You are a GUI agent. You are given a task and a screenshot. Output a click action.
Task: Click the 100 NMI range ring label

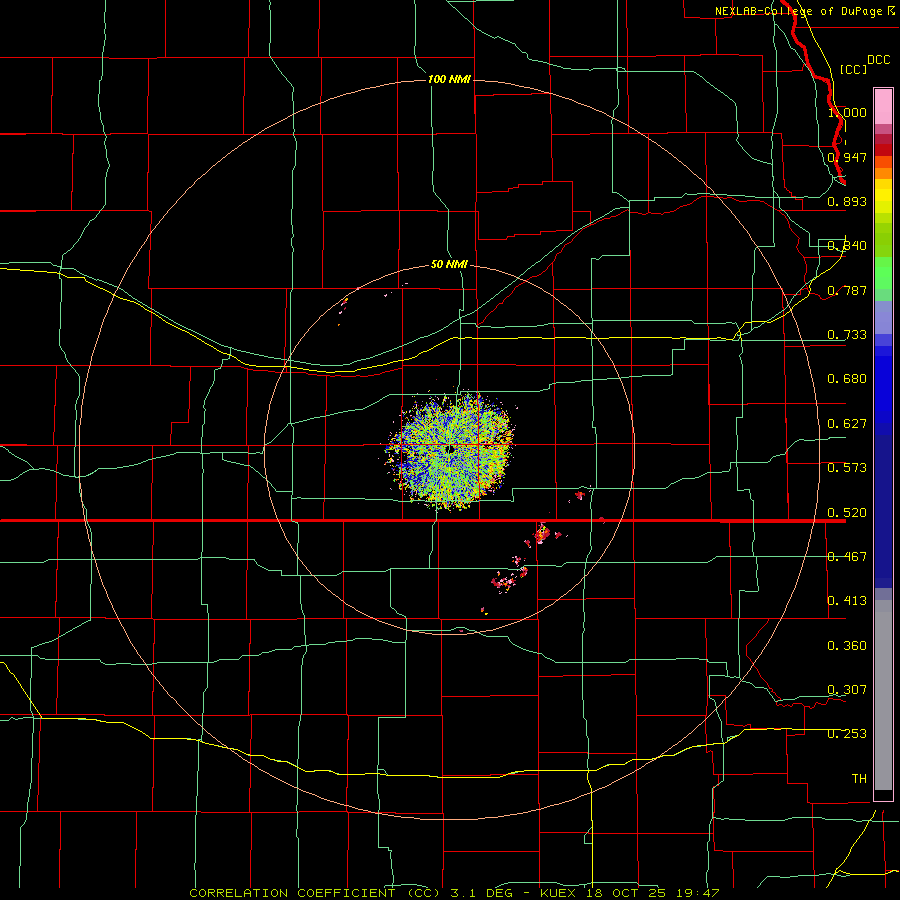[449, 79]
